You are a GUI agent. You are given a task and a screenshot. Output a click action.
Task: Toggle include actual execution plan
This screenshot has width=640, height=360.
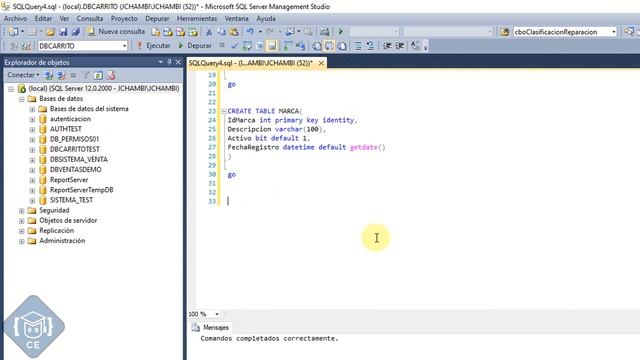(x=288, y=46)
